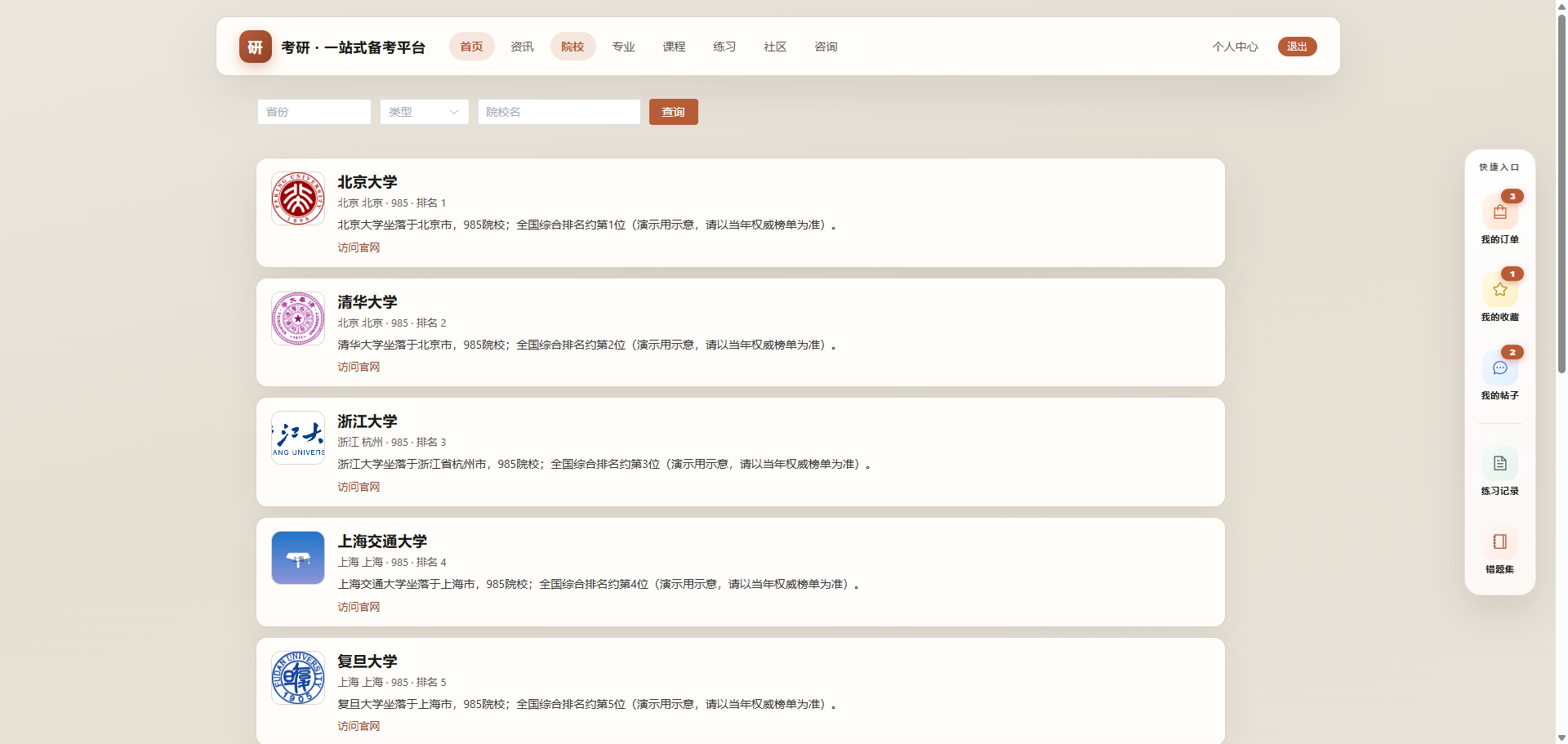Open the 咨询 nav tab
This screenshot has width=1568, height=744.
pyautogui.click(x=826, y=47)
